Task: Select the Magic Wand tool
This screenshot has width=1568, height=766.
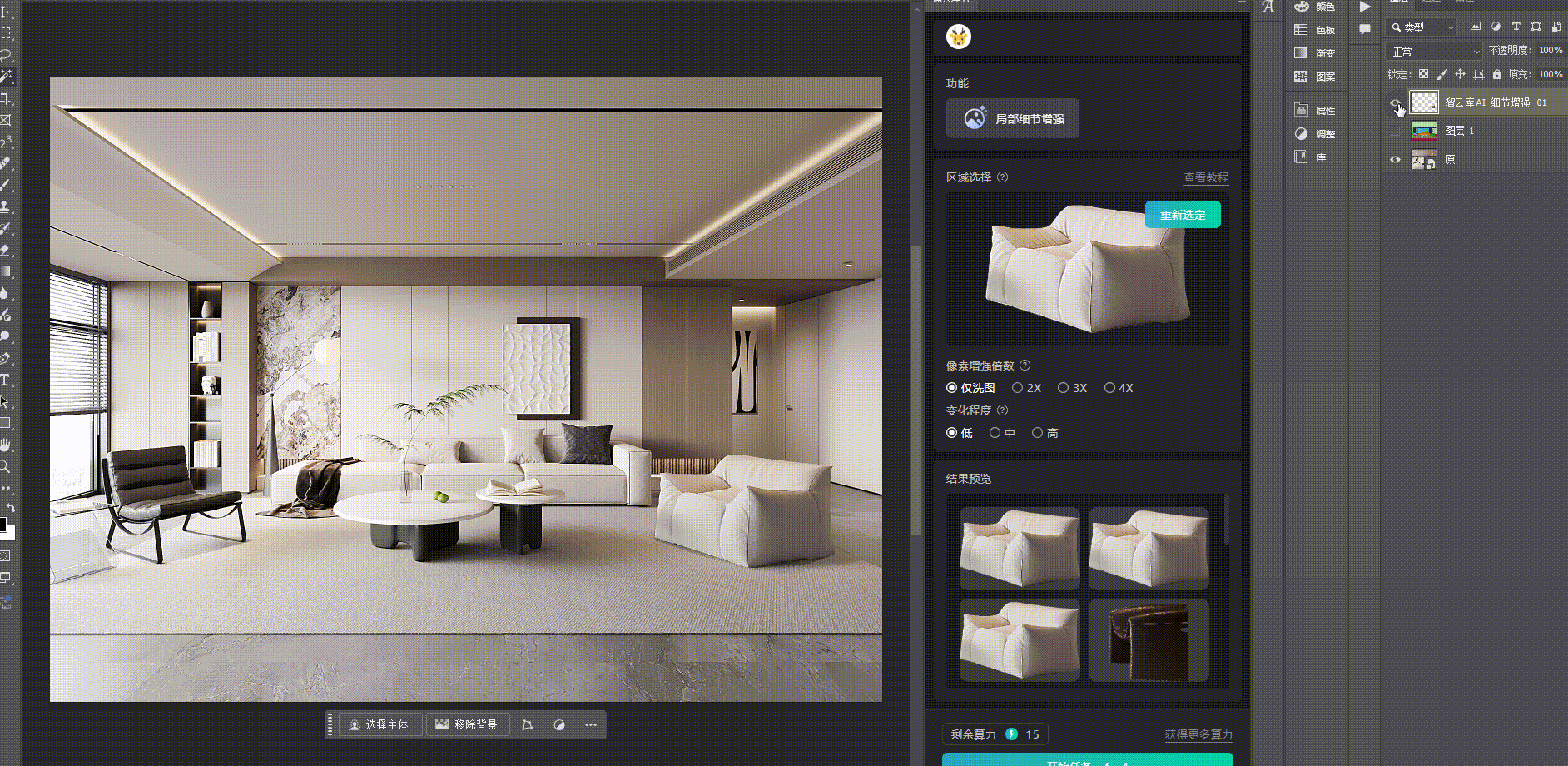Action: pyautogui.click(x=7, y=77)
